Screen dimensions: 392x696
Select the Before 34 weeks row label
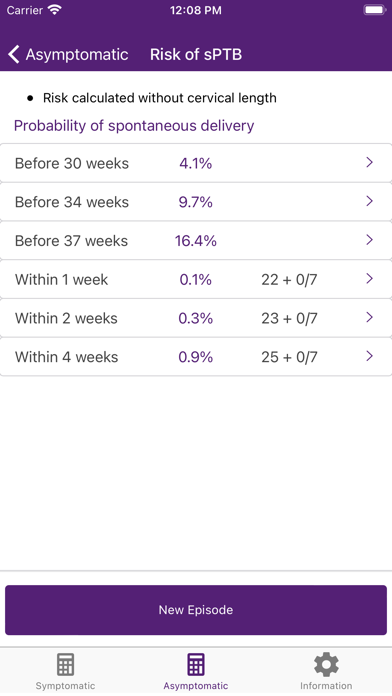click(72, 202)
